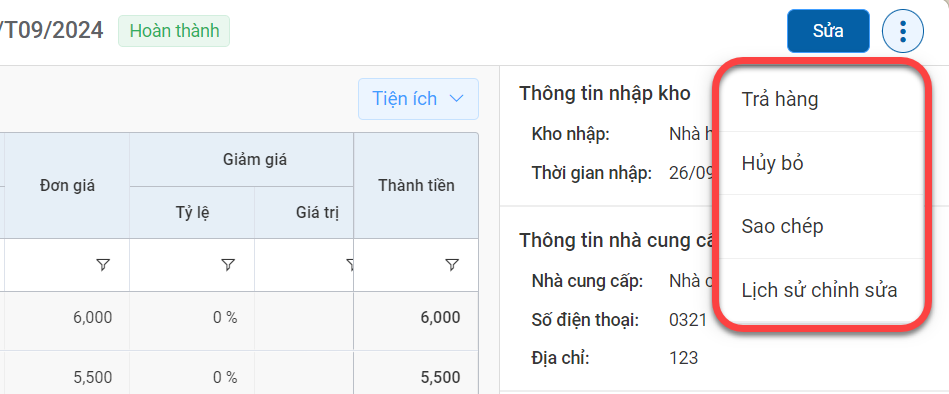This screenshot has width=949, height=394.
Task: Click the 6,000 Thành tiền cell
Action: click(416, 318)
